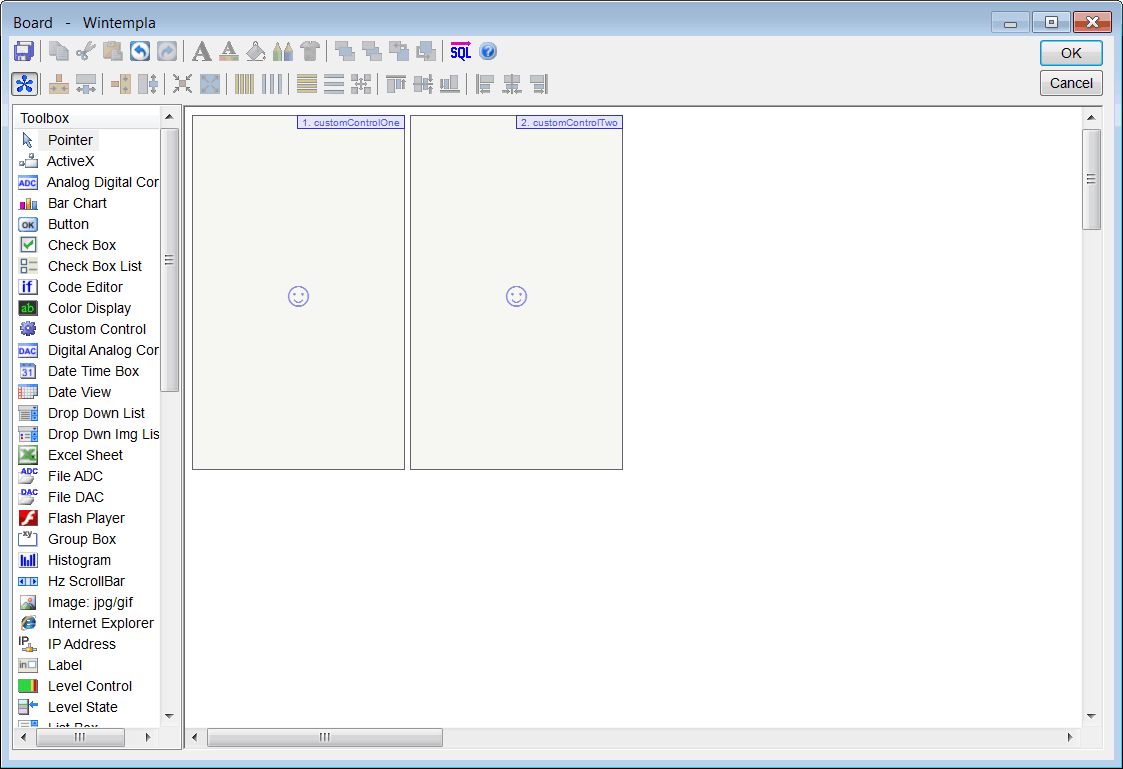The height and width of the screenshot is (769, 1123).
Task: Click the first overlapping-rectangles layer order icon
Action: coord(344,52)
